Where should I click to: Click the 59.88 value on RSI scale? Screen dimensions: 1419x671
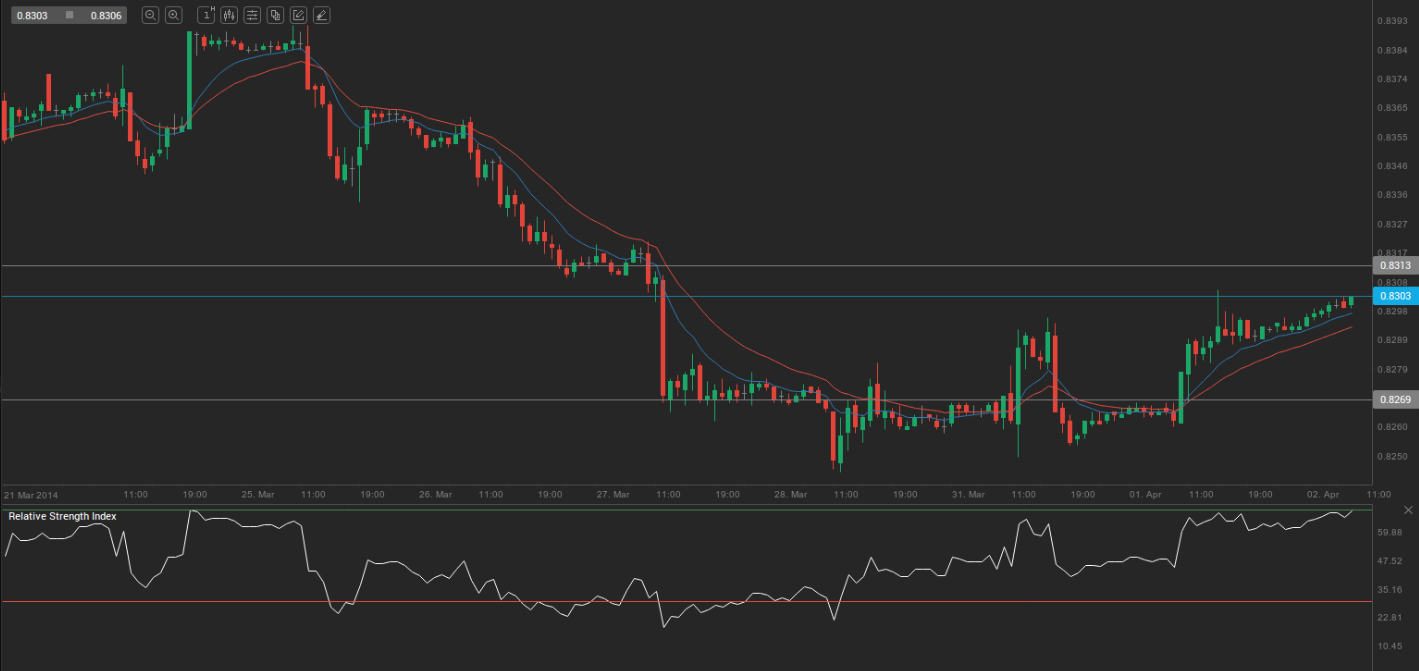[1391, 532]
